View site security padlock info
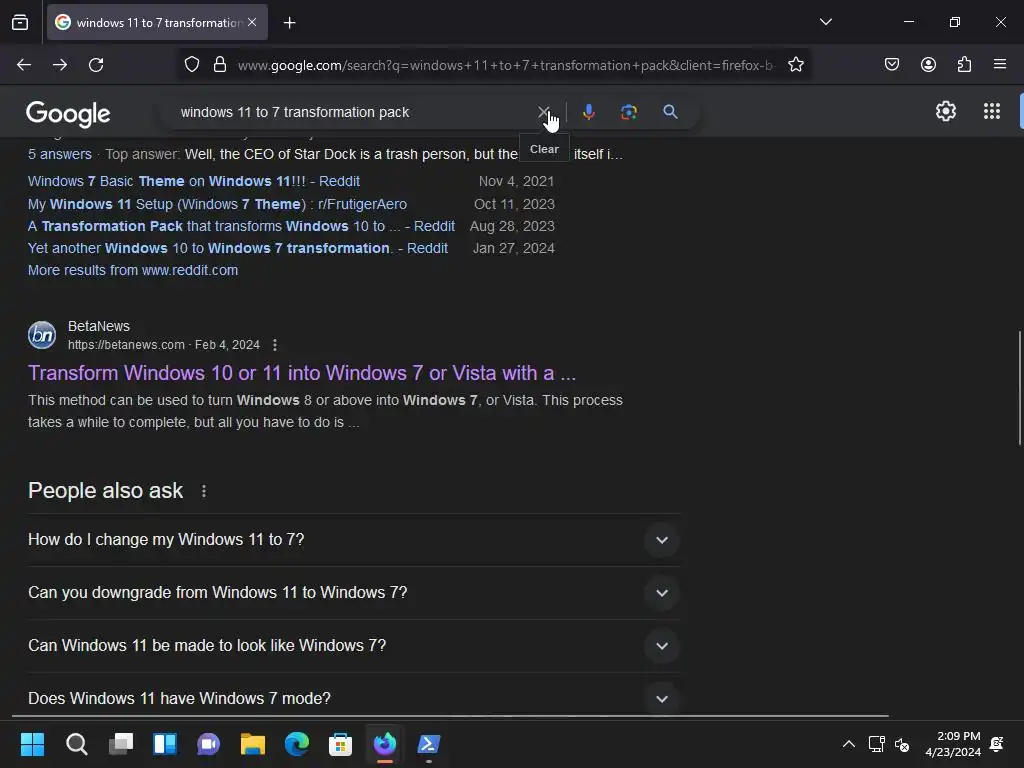1024x768 pixels. pyautogui.click(x=220, y=65)
